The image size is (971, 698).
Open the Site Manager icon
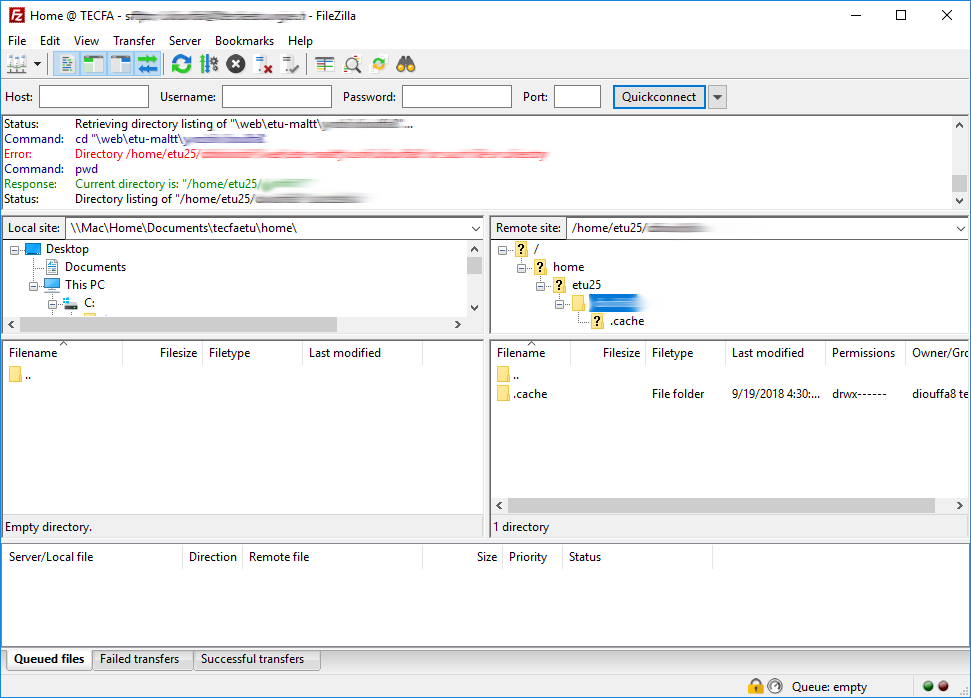point(17,64)
